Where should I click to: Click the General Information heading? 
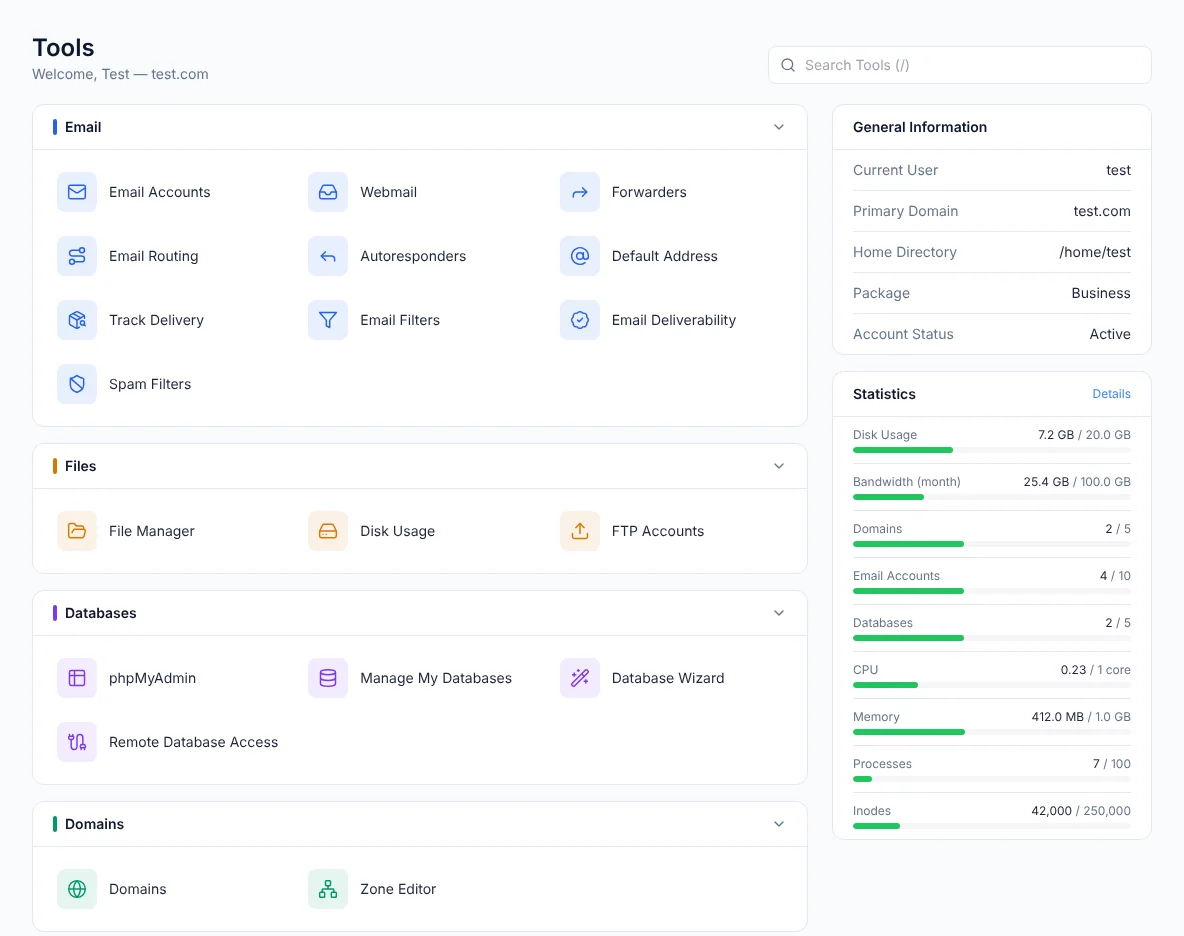point(920,127)
